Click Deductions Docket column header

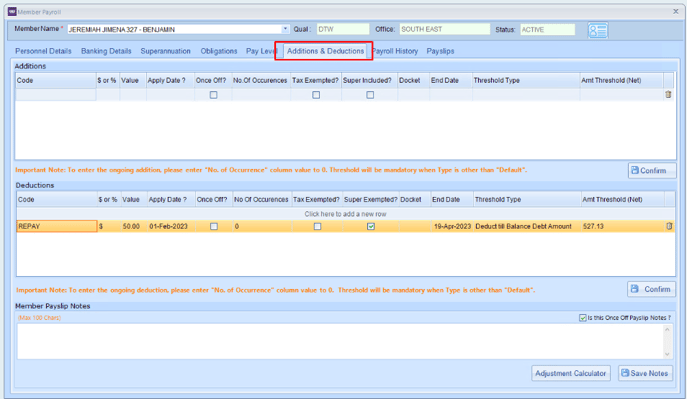pos(414,200)
